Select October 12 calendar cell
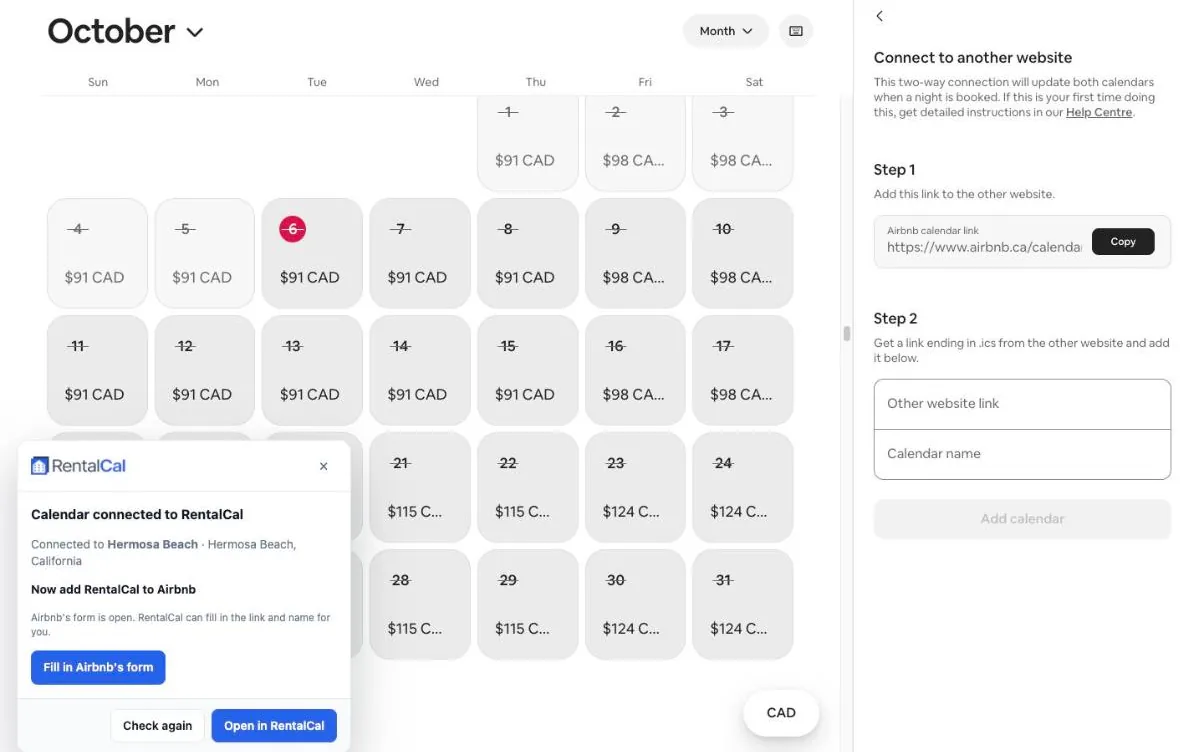The image size is (1203, 752). point(204,370)
